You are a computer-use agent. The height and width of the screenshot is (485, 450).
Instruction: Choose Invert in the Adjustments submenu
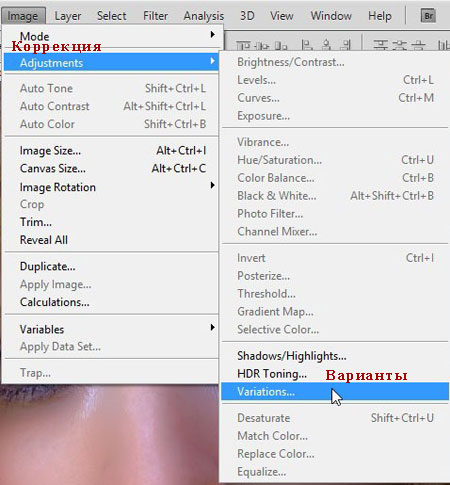(335, 258)
